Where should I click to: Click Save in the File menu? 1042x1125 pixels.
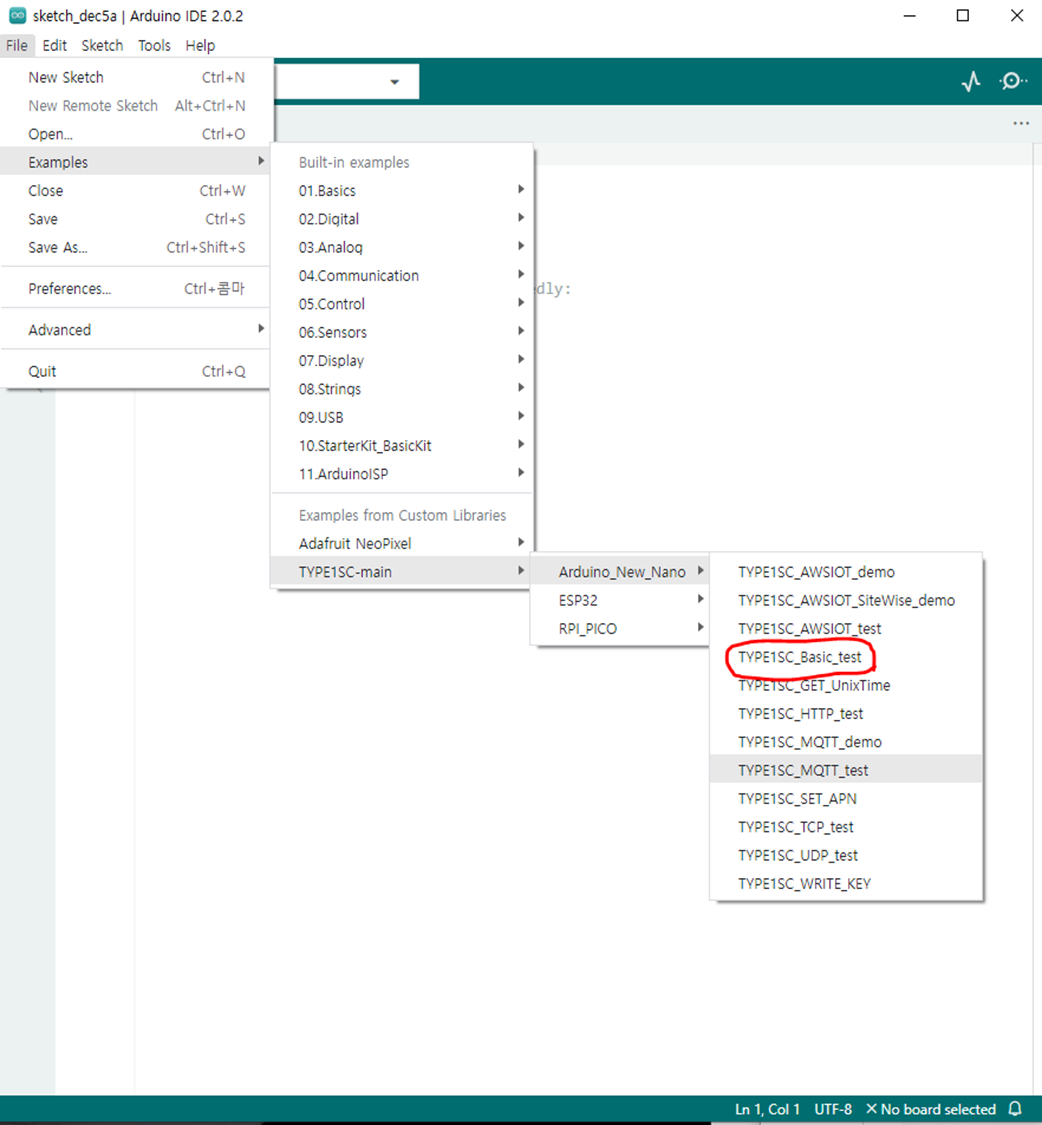tap(136, 219)
